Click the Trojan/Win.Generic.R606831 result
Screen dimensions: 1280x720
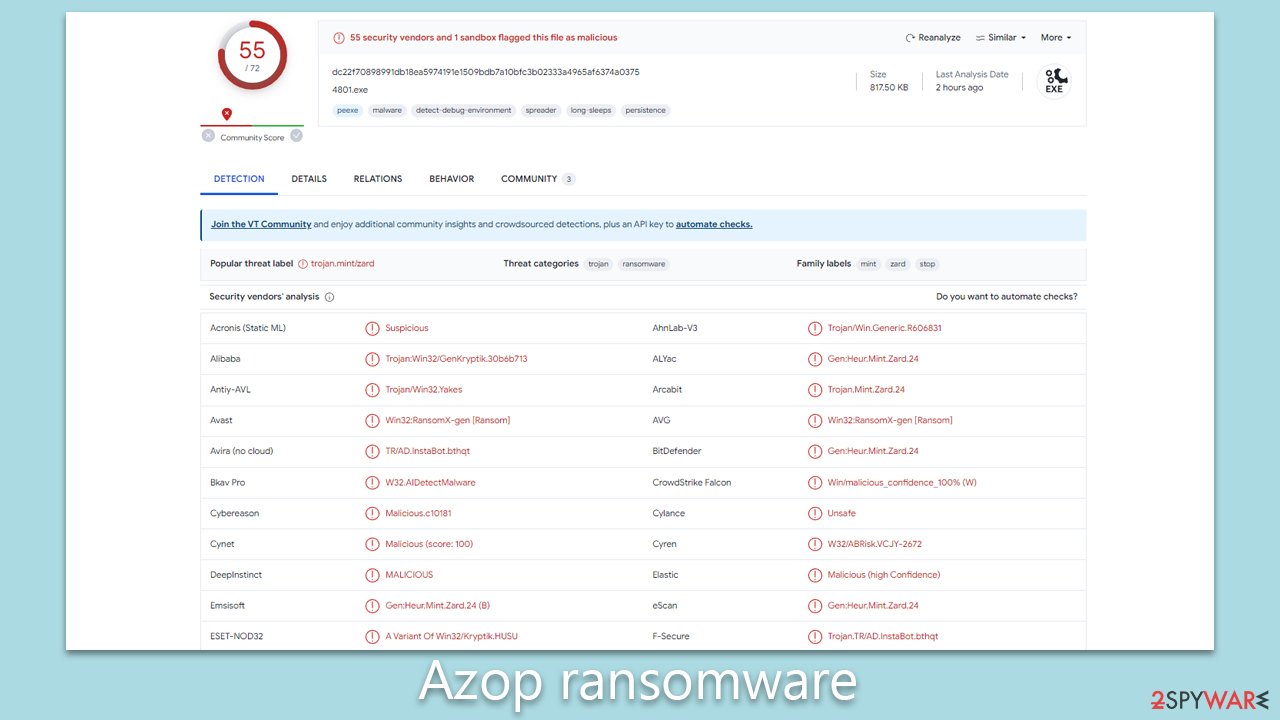885,328
